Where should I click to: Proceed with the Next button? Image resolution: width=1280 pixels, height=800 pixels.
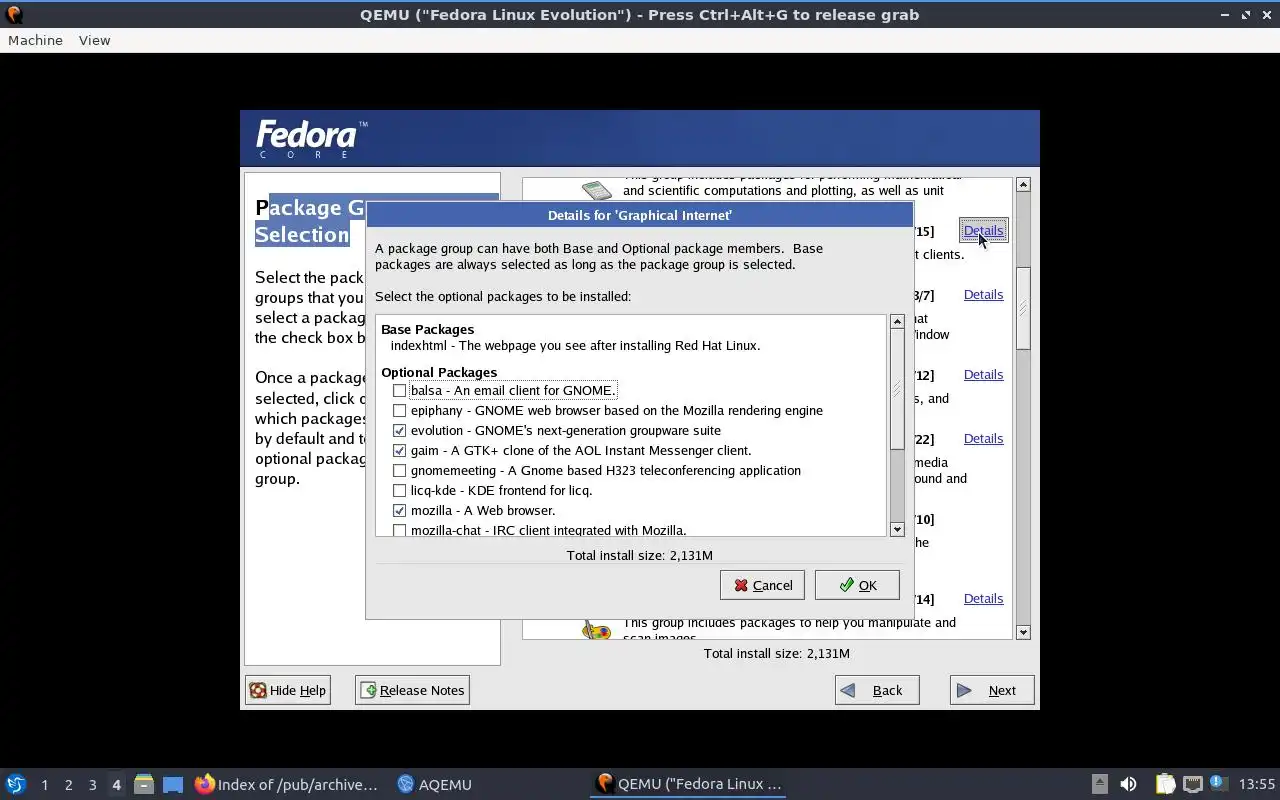click(x=992, y=690)
